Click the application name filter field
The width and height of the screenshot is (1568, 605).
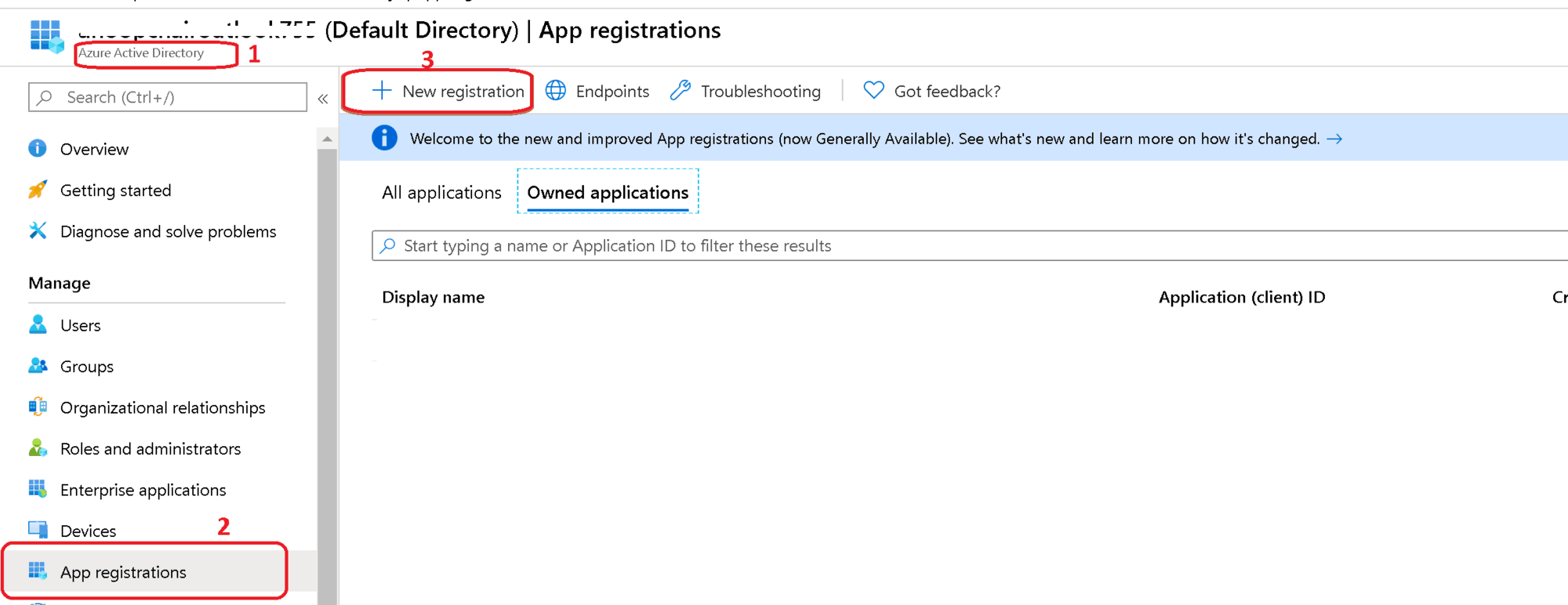pos(970,245)
